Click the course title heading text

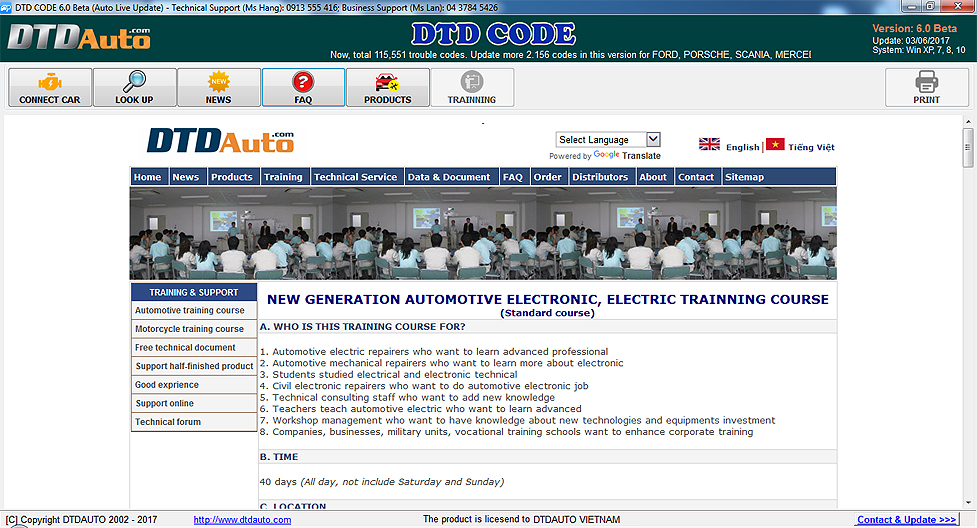tap(548, 300)
